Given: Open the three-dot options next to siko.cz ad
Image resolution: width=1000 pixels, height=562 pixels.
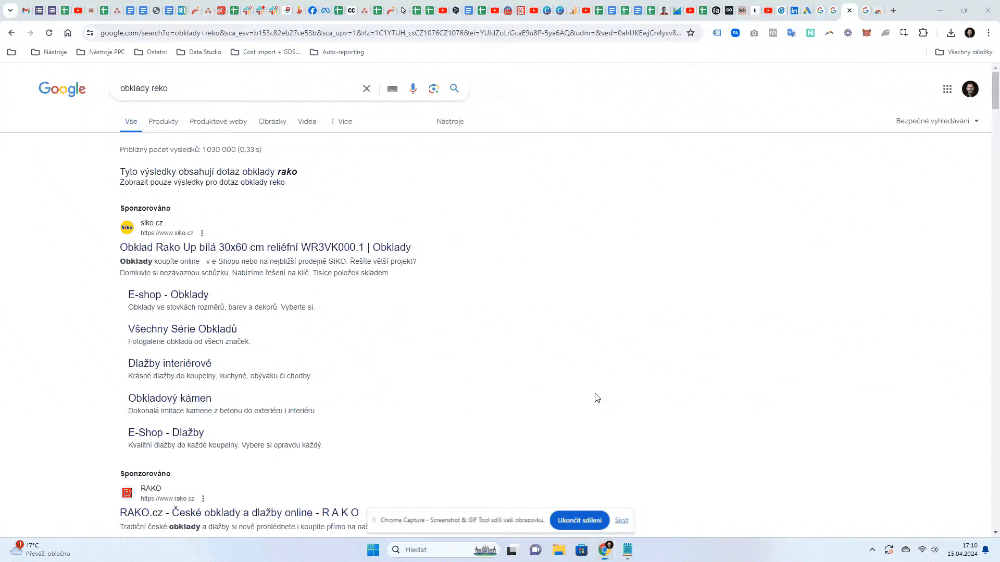Looking at the screenshot, I should pos(202,233).
